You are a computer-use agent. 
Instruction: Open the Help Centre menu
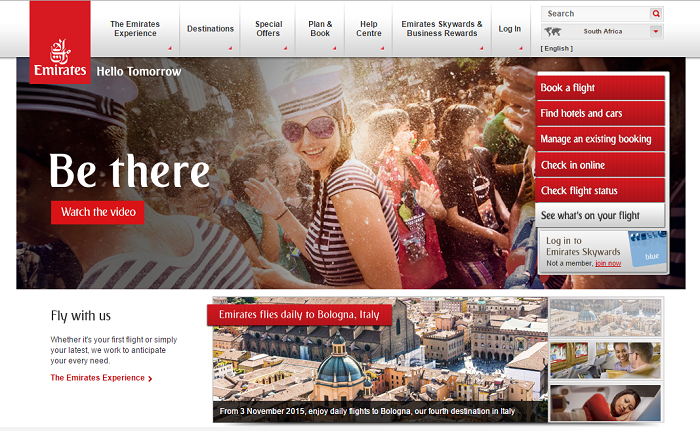pyautogui.click(x=369, y=29)
